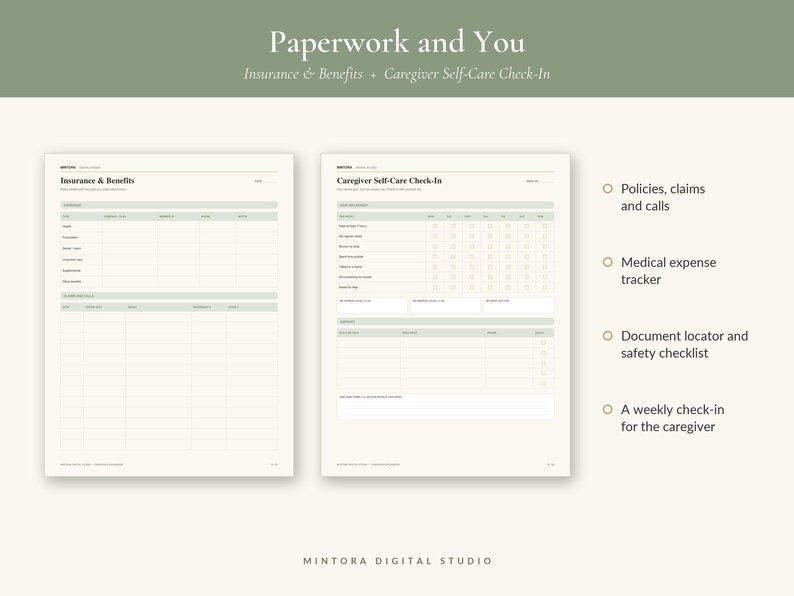Click the 'Prescription' row label
Screen dimensions: 794x596
tap(70, 237)
